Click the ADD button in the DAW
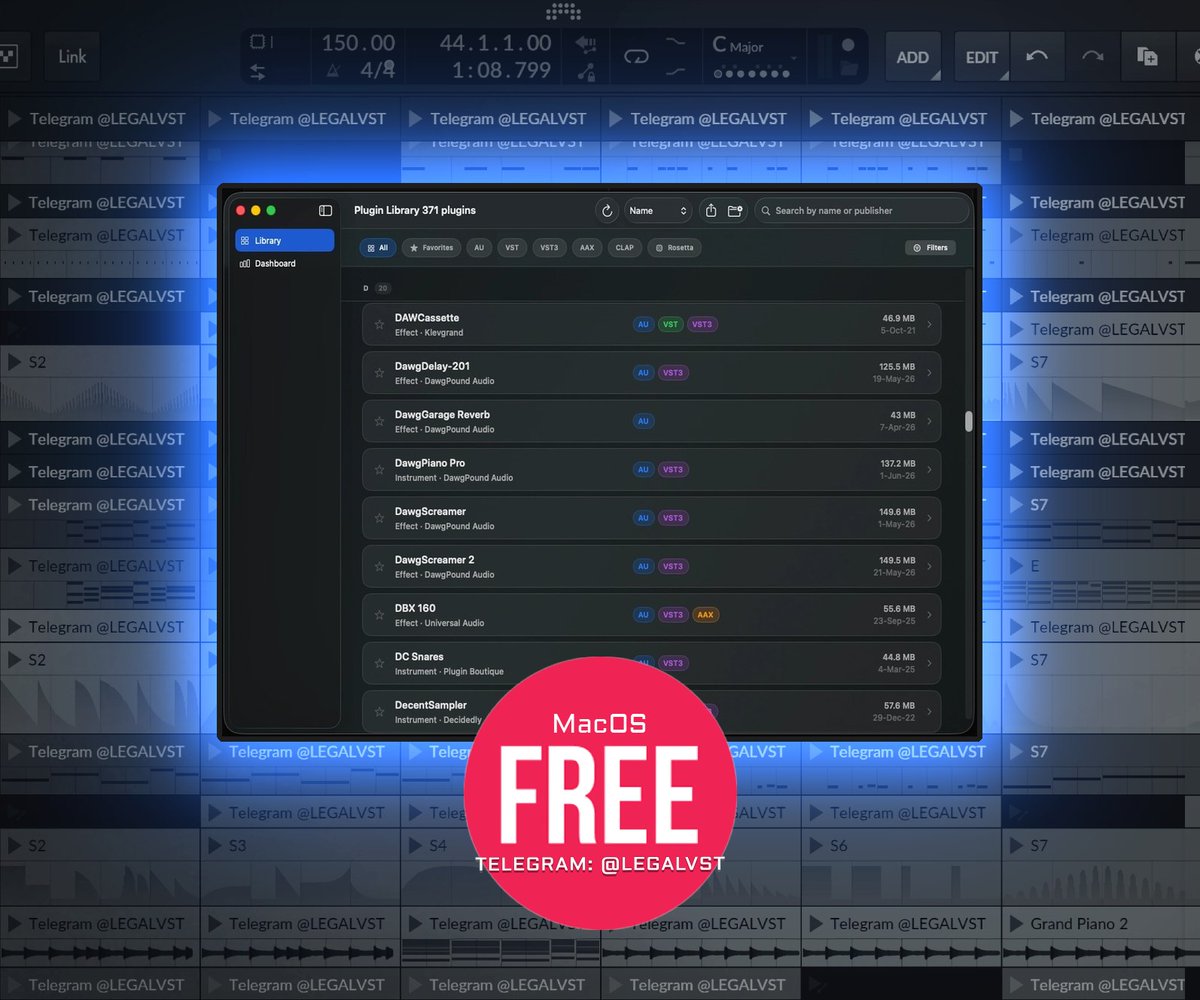This screenshot has height=1000, width=1200. (x=913, y=57)
